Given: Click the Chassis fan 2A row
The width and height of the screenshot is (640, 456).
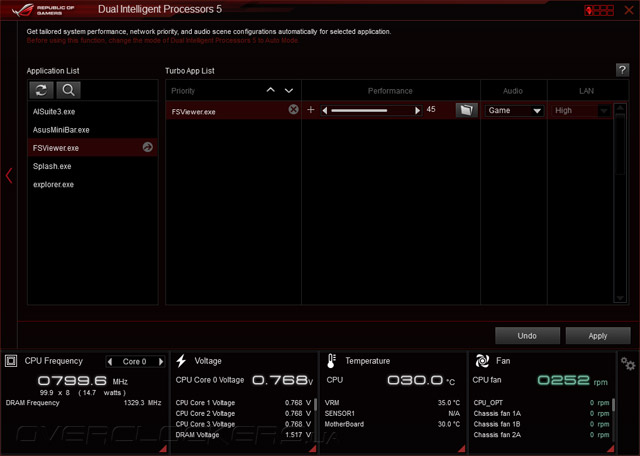Looking at the screenshot, I should tap(541, 435).
